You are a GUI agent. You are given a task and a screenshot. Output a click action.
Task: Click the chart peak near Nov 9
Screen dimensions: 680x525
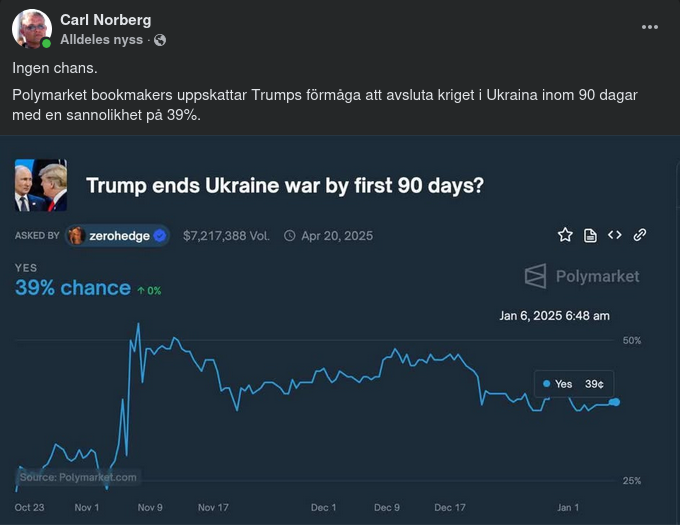pos(137,324)
